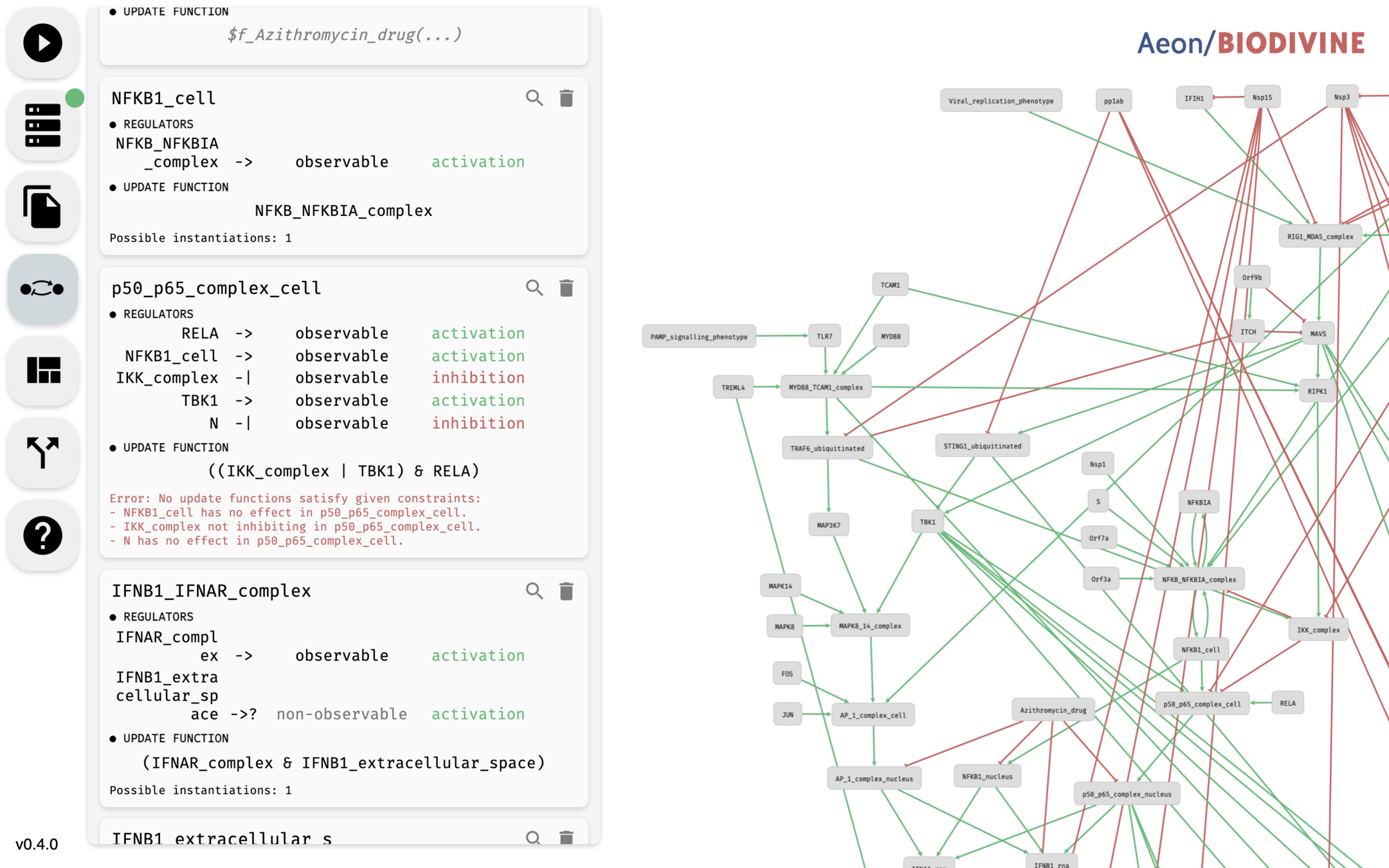Open the import/export documents icon
Viewport: 1389px width, 868px height.
tap(42, 207)
